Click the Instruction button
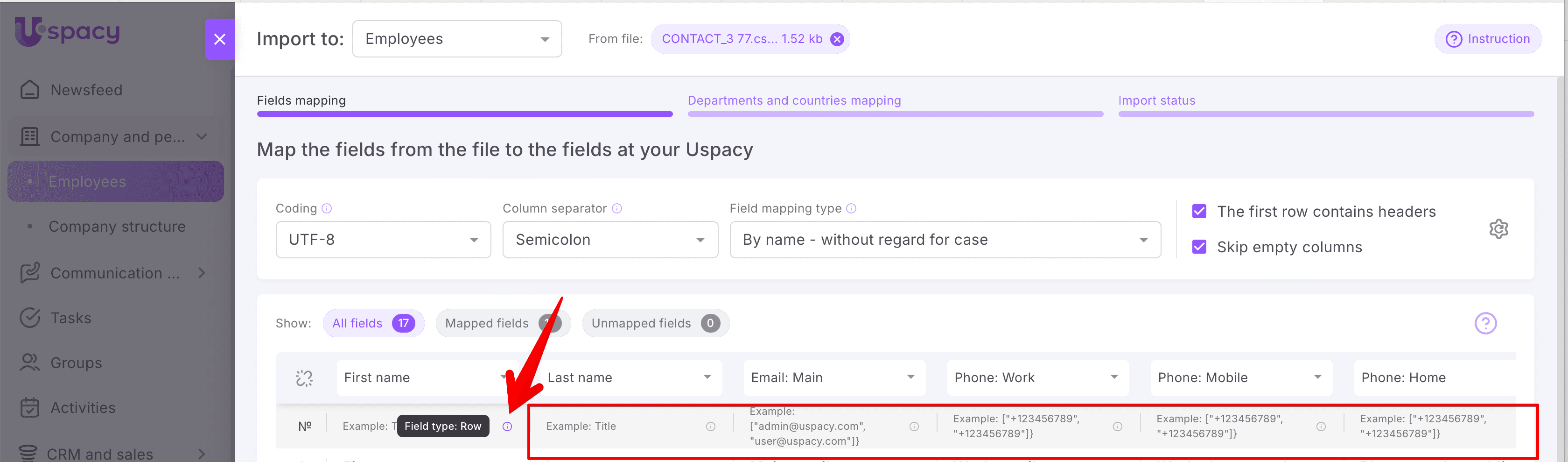1568x462 pixels. pos(1488,38)
